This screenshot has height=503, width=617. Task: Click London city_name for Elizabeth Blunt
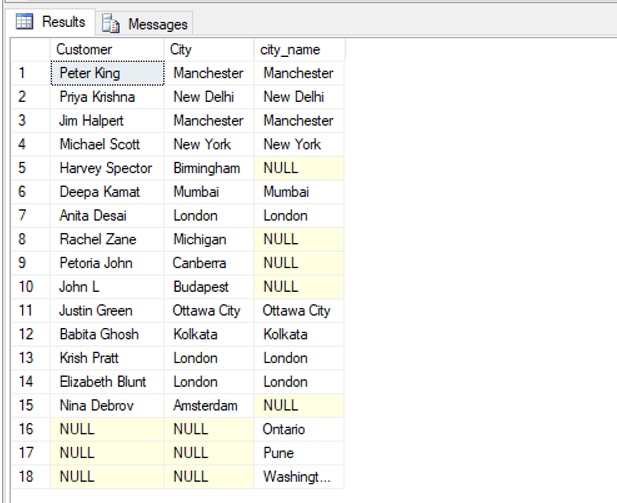pos(299,382)
